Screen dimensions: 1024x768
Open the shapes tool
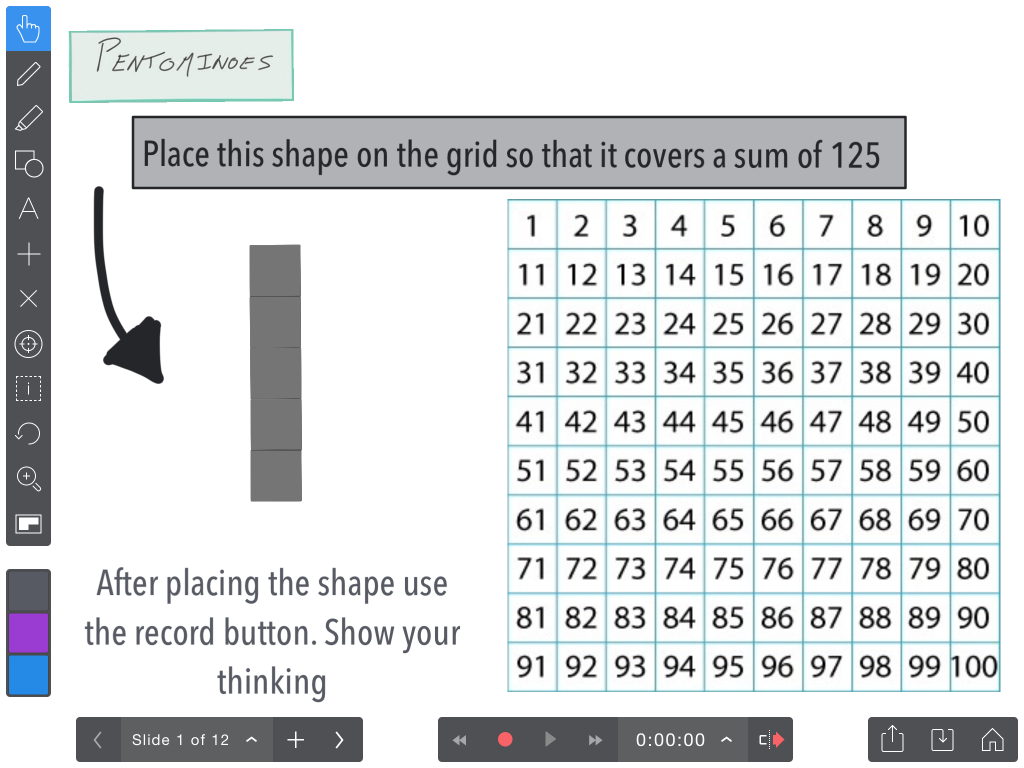click(x=28, y=163)
